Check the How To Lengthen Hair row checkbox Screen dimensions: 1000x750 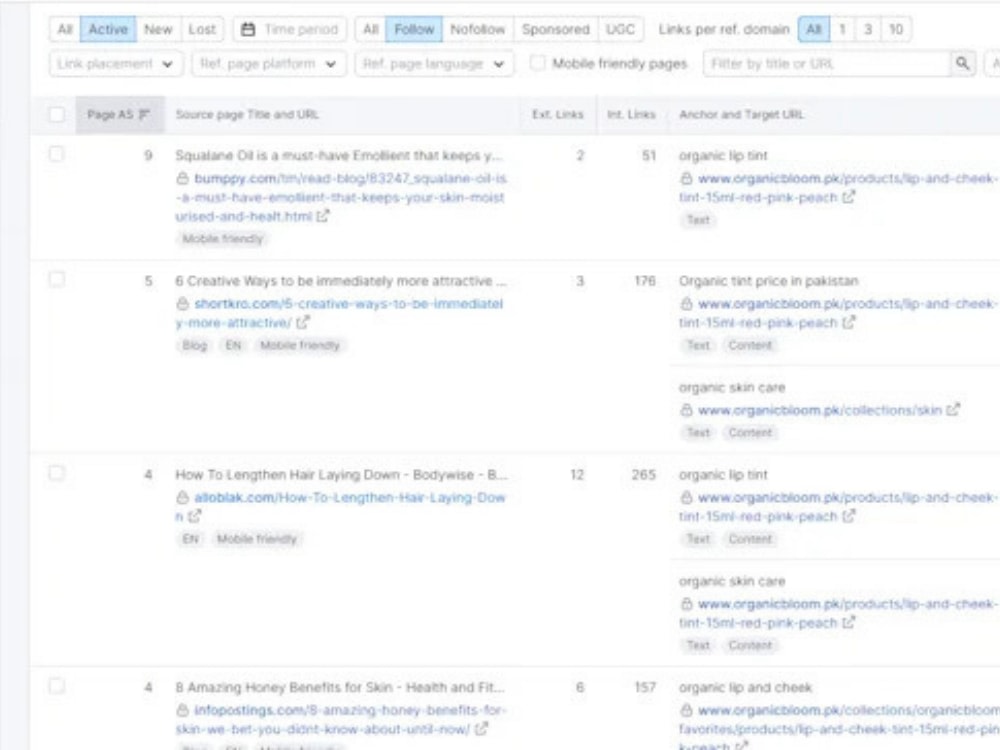(57, 473)
